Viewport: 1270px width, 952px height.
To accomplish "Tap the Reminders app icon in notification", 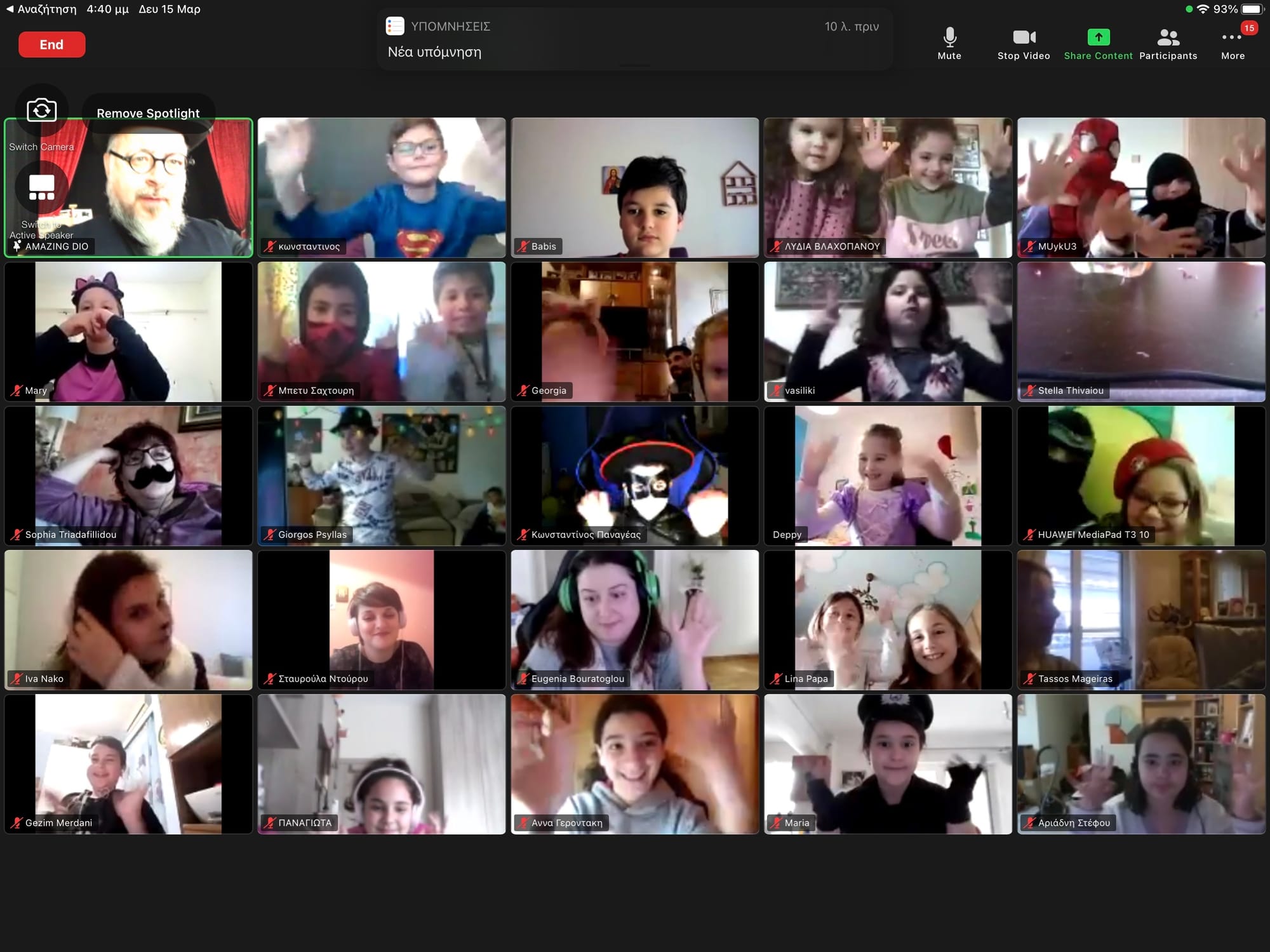I will point(395,26).
